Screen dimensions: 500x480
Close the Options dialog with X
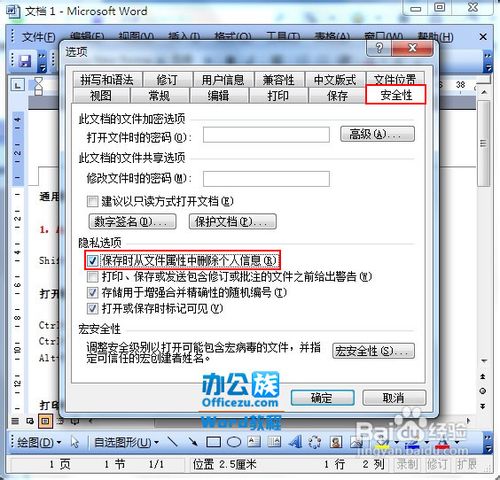coord(413,48)
